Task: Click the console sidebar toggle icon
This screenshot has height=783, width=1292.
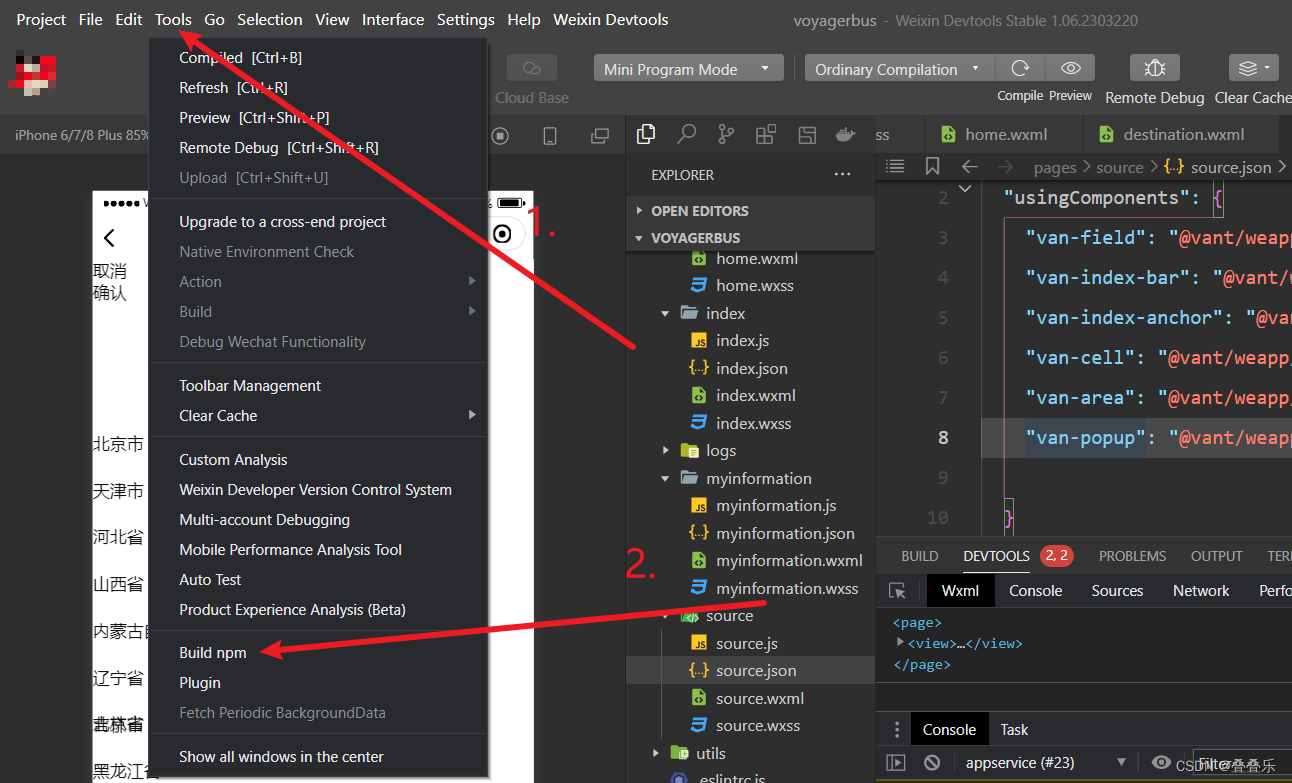Action: [896, 762]
